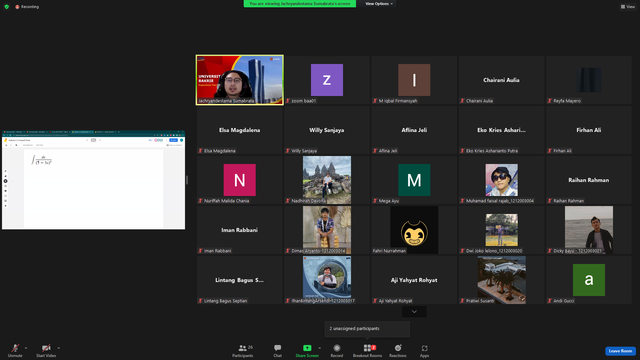Select Nurifah Malida Chania's avatar tile

(x=240, y=180)
